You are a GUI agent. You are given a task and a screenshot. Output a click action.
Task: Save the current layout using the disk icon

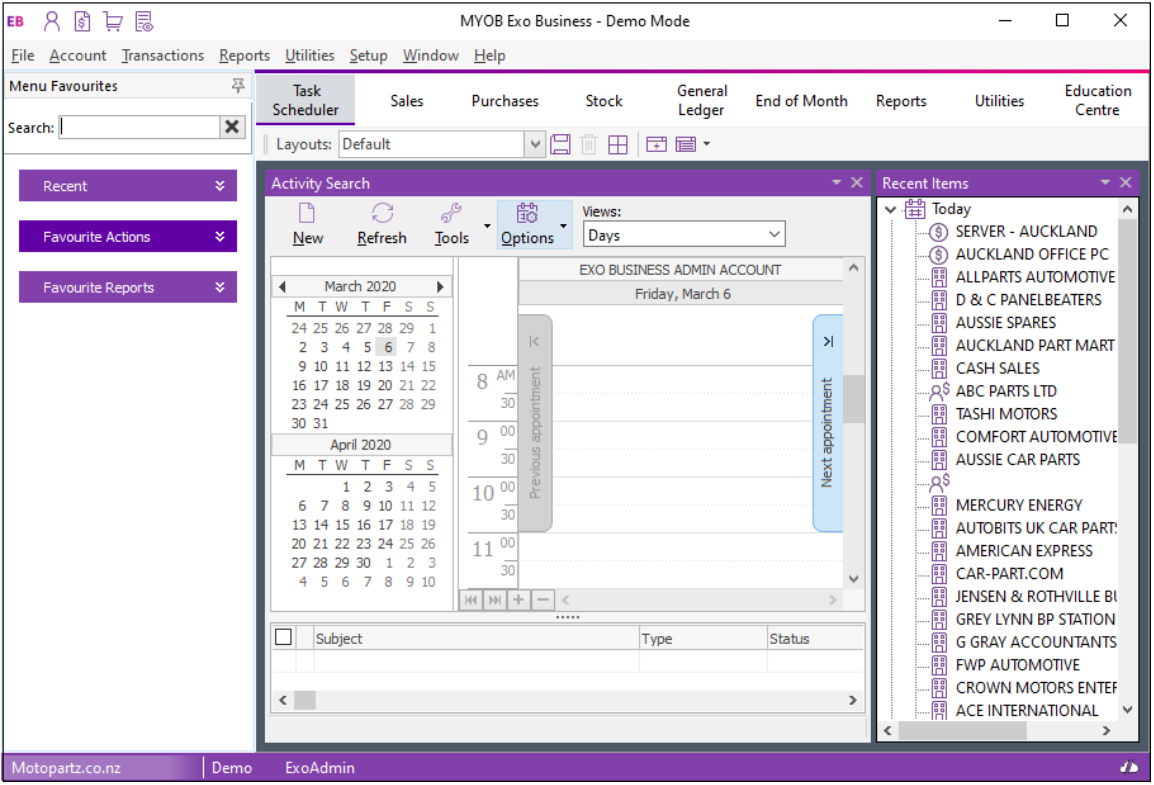pos(559,143)
